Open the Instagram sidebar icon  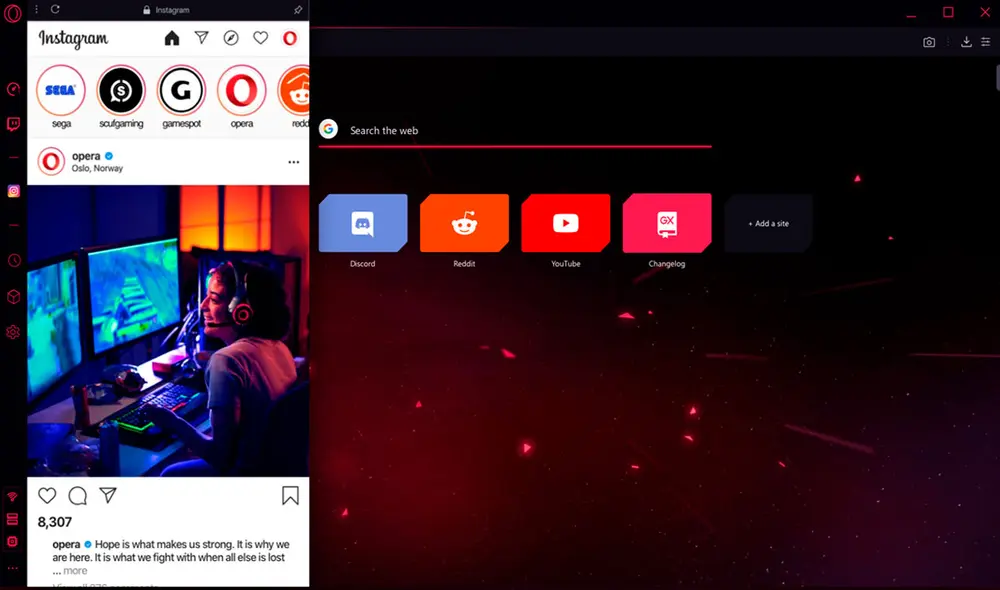(x=13, y=191)
